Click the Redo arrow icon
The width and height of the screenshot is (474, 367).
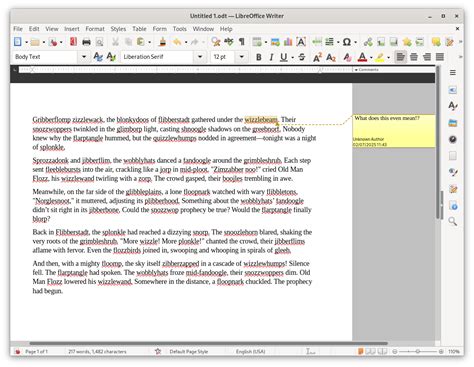195,42
